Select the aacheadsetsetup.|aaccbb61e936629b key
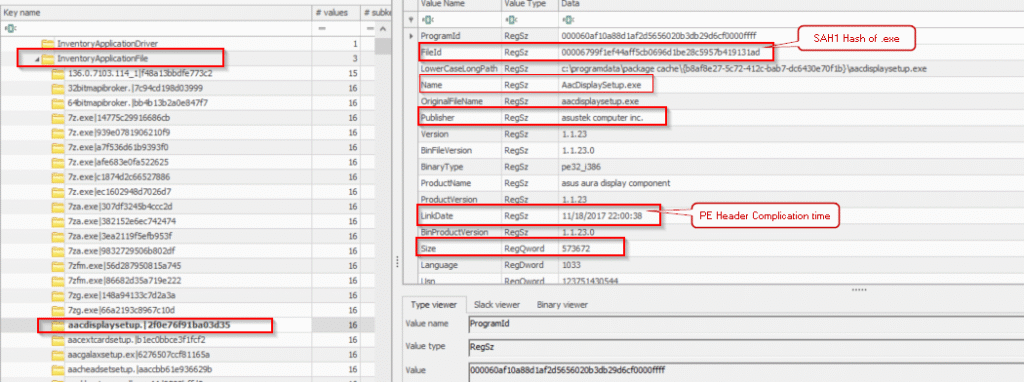 (x=140, y=369)
